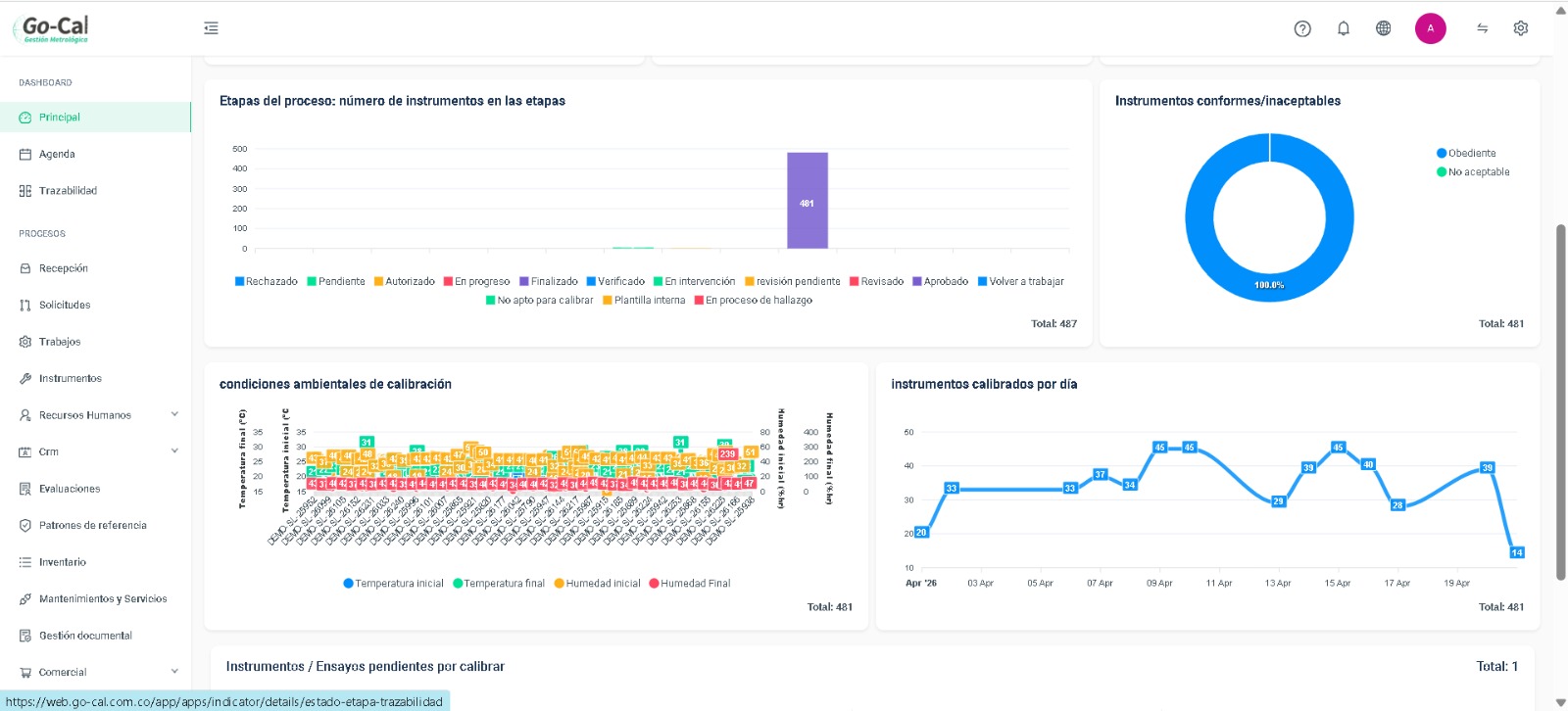Click the Comercial cart icon
Screen dimensions: 1568x711
click(25, 673)
